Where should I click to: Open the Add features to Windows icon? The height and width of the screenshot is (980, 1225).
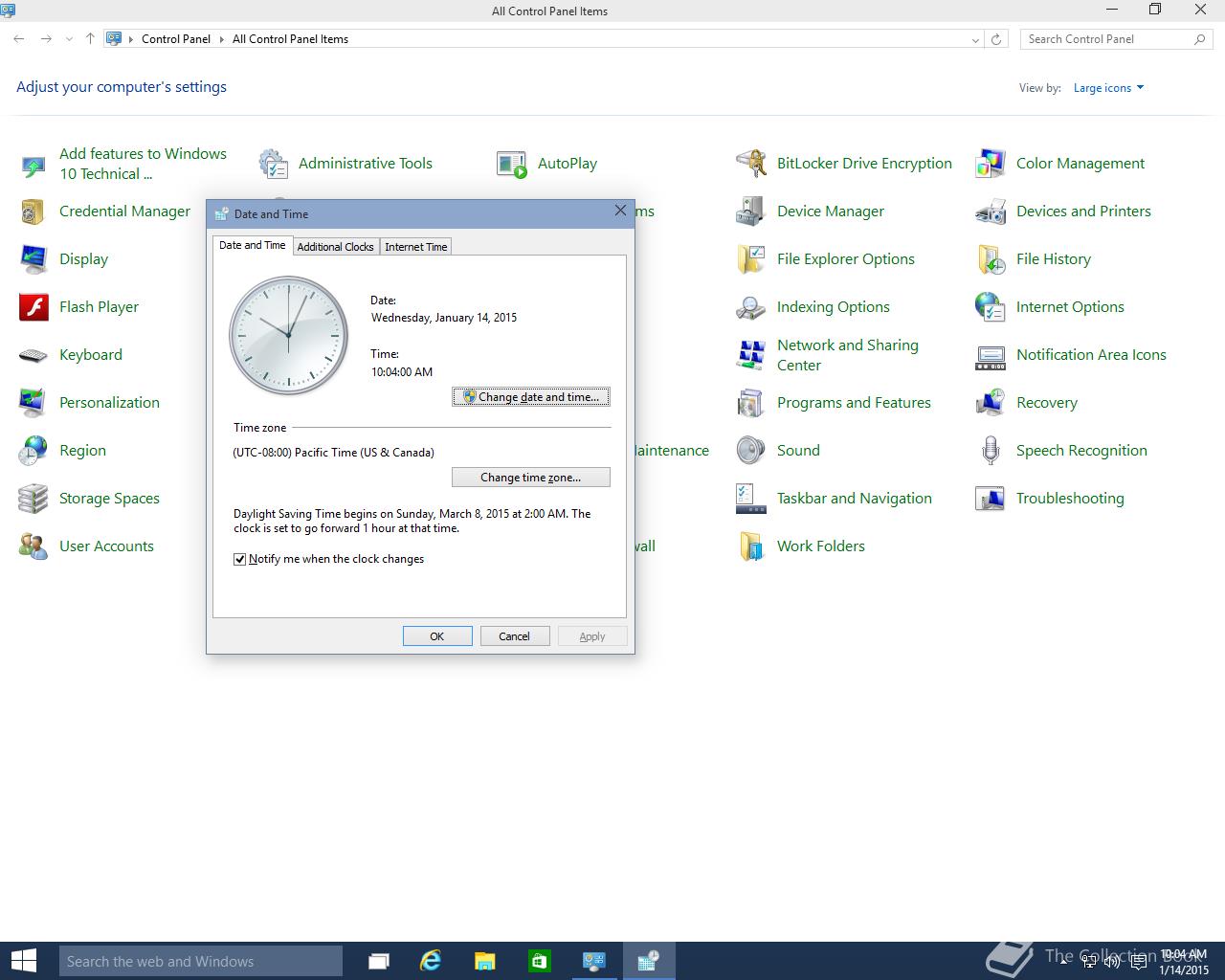(33, 165)
